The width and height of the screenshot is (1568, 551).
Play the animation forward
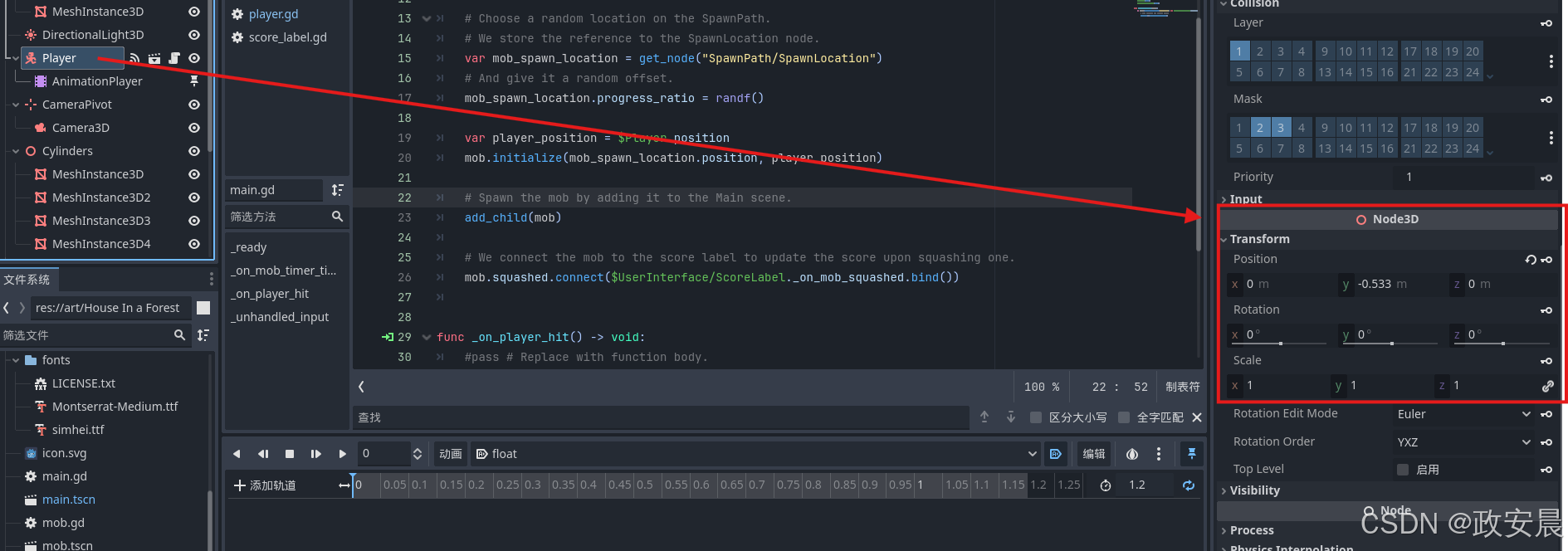342,454
